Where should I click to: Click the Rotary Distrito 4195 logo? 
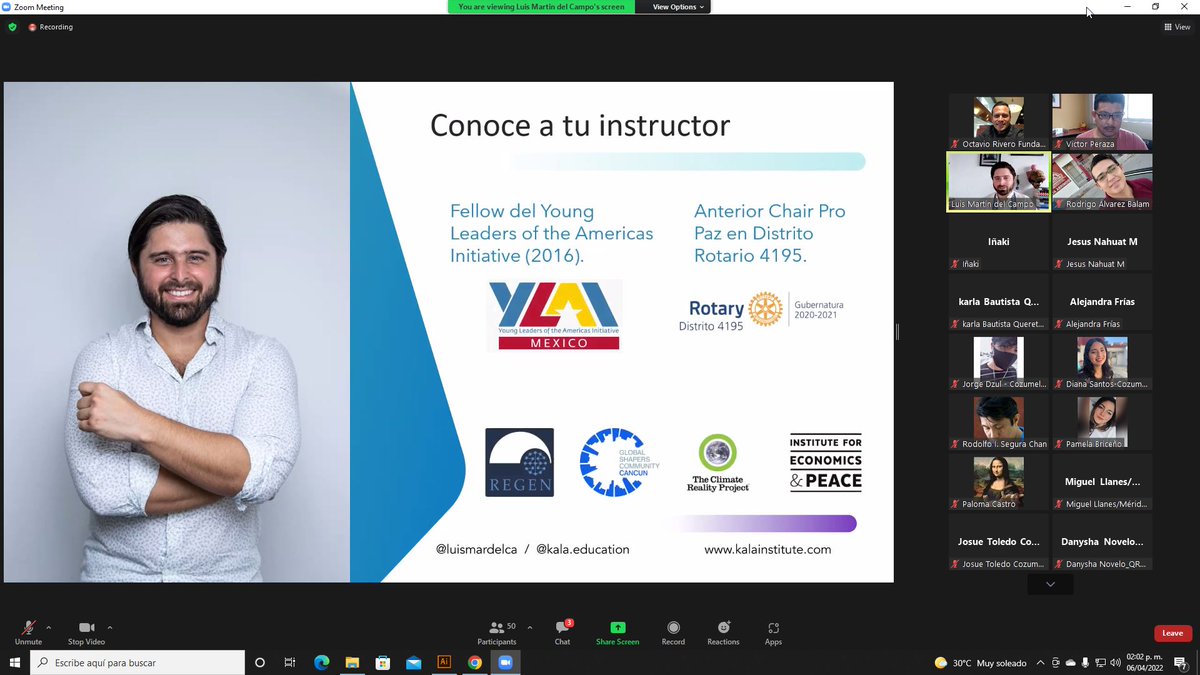click(x=760, y=311)
